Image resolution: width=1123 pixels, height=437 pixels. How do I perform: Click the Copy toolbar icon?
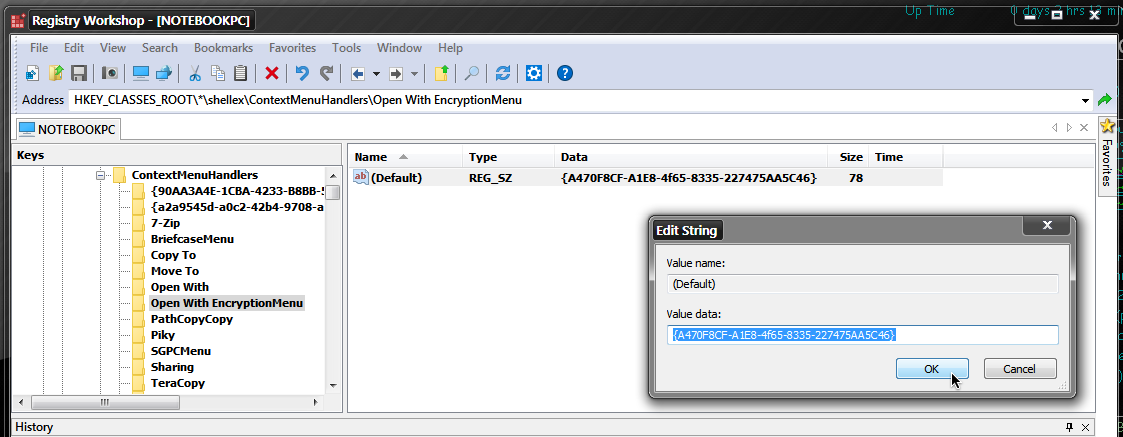pos(218,73)
